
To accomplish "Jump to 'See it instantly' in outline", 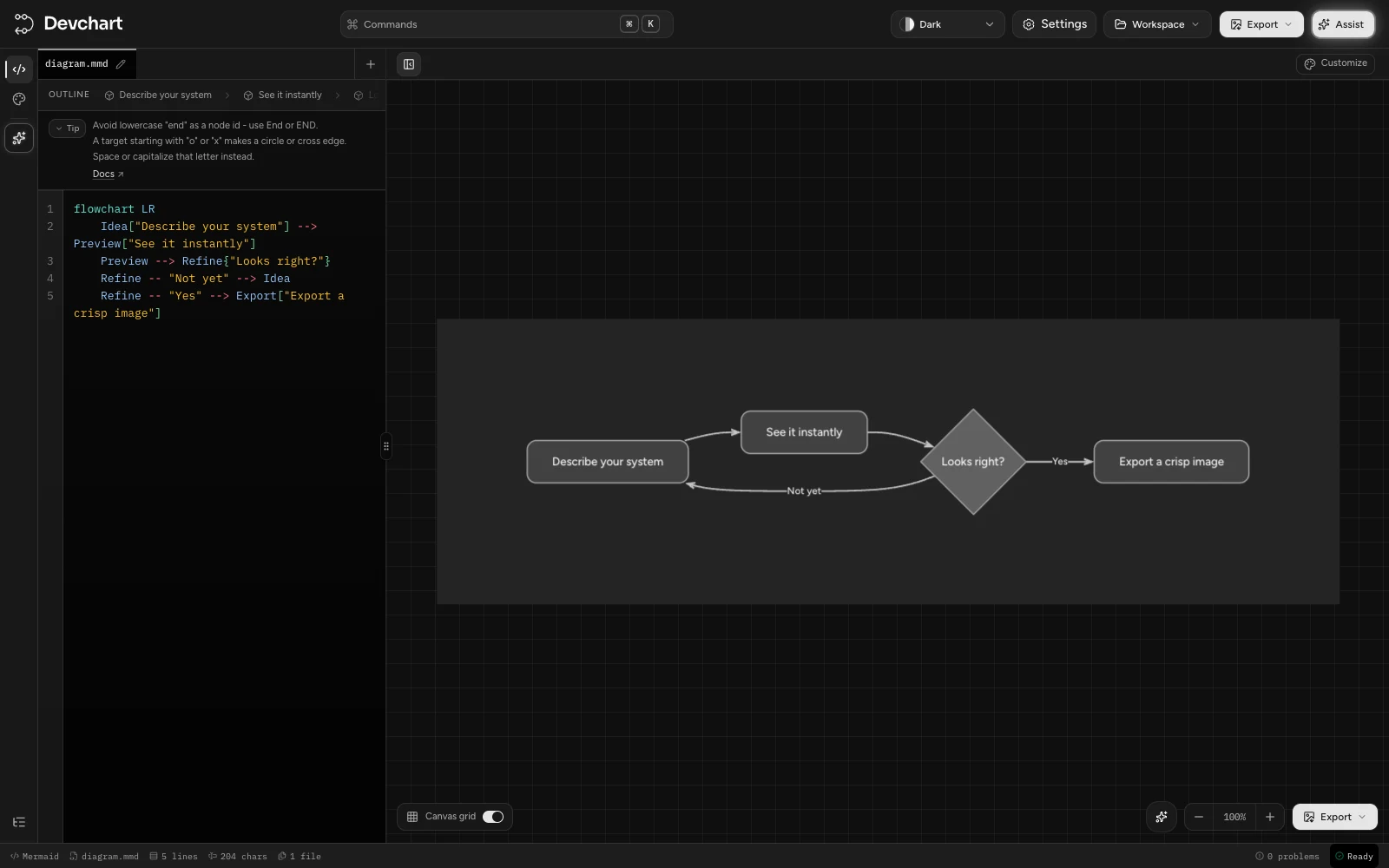I will (x=283, y=95).
